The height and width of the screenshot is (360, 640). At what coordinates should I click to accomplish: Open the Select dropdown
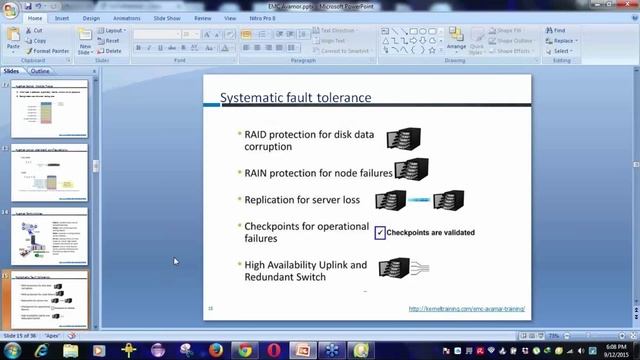click(x=560, y=51)
